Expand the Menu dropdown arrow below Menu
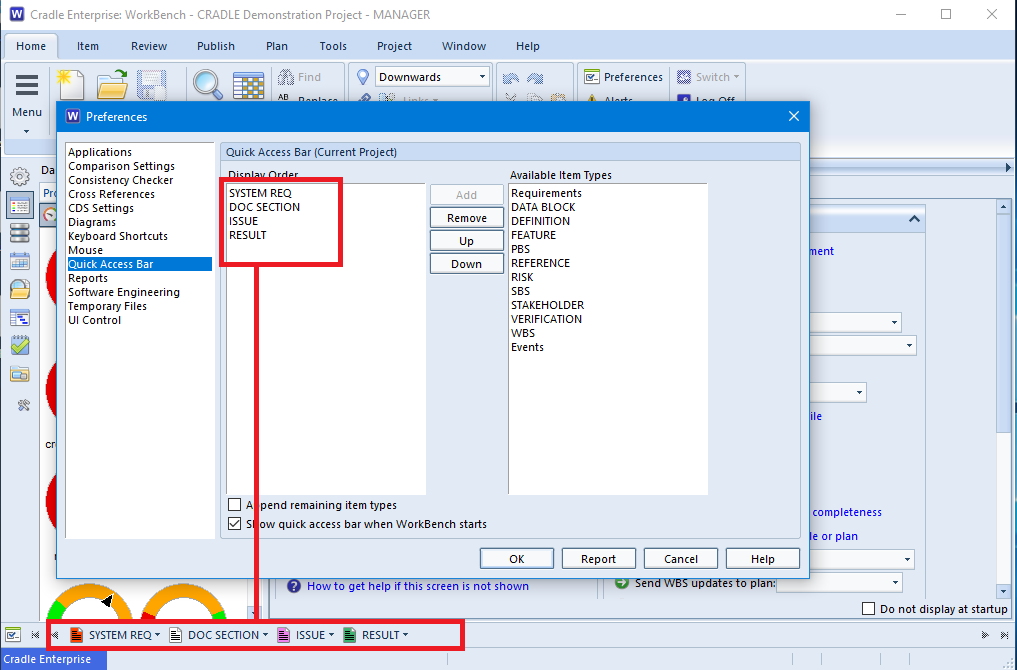Screen dimensions: 1017x670 pos(27,131)
